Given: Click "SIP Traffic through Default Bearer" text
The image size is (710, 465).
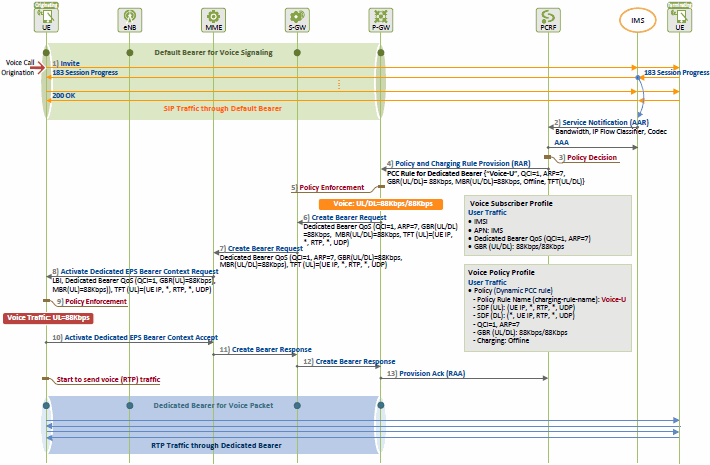Looking at the screenshot, I should click(x=222, y=109).
